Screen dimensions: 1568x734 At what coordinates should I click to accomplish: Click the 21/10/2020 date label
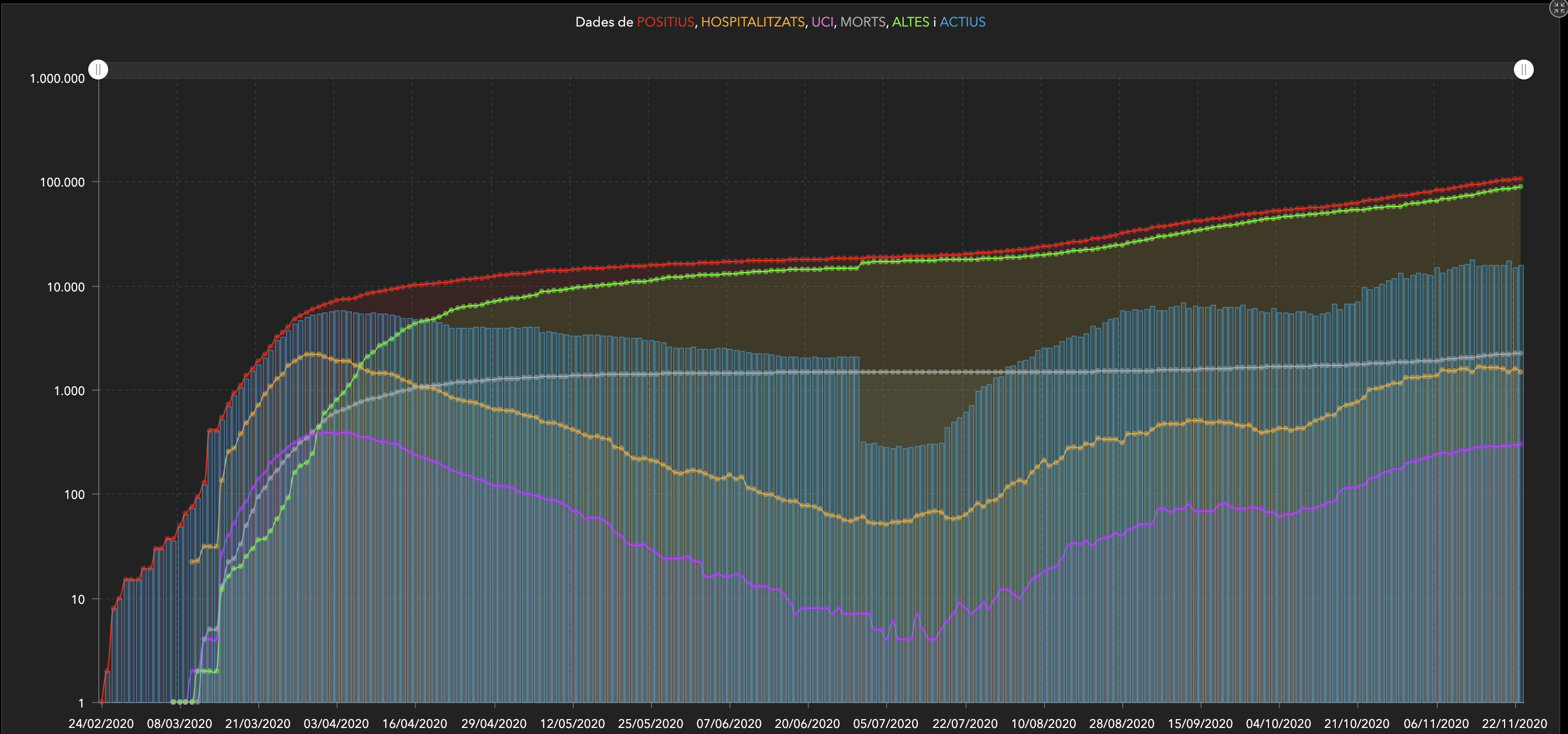(x=1357, y=724)
